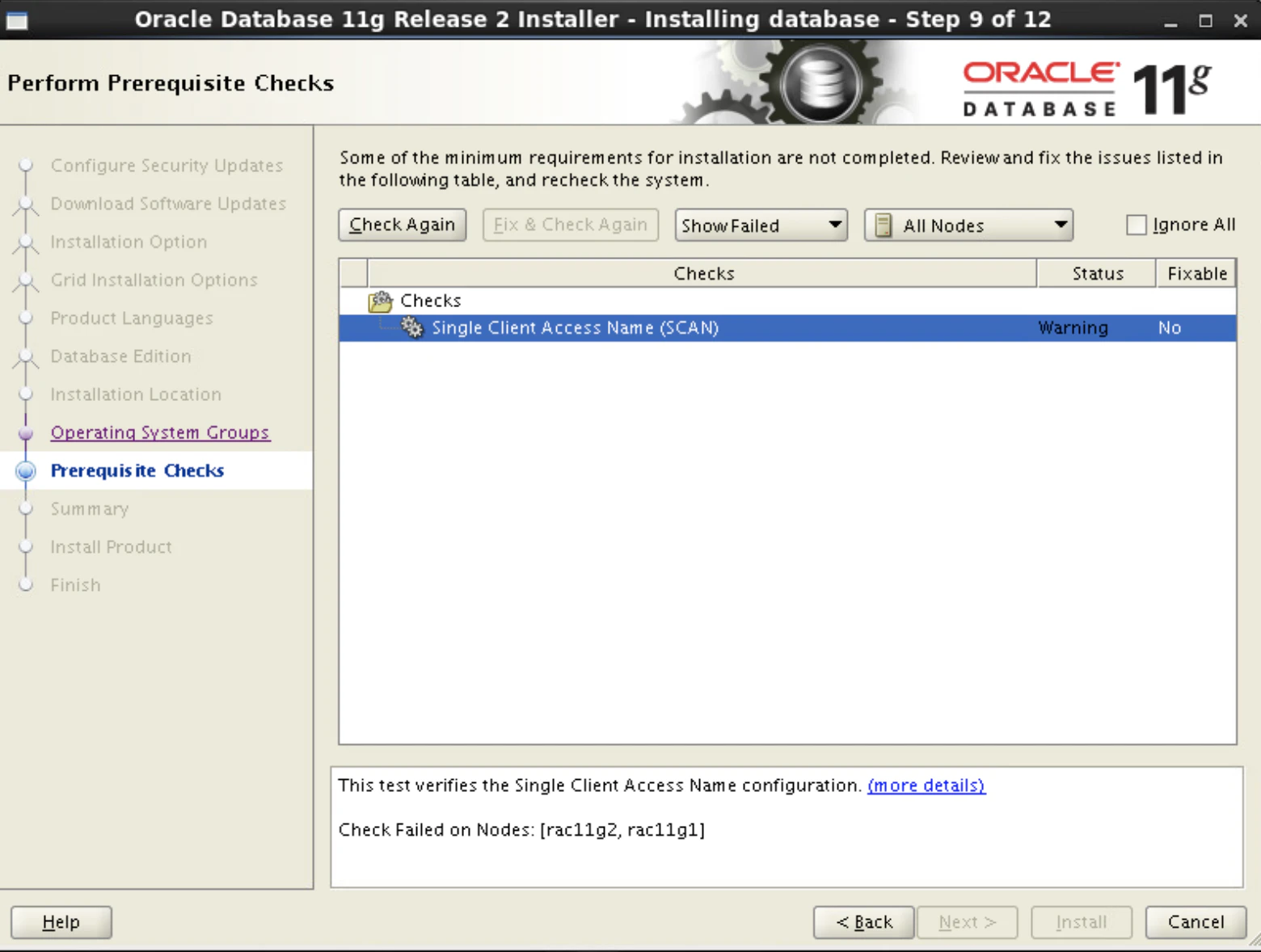Select the Configure Security Updates step

pyautogui.click(x=167, y=166)
